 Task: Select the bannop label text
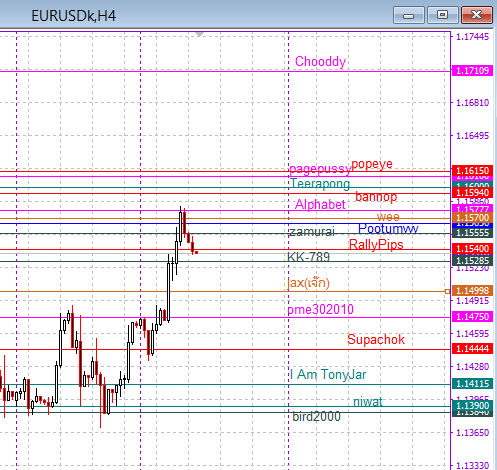tap(376, 196)
